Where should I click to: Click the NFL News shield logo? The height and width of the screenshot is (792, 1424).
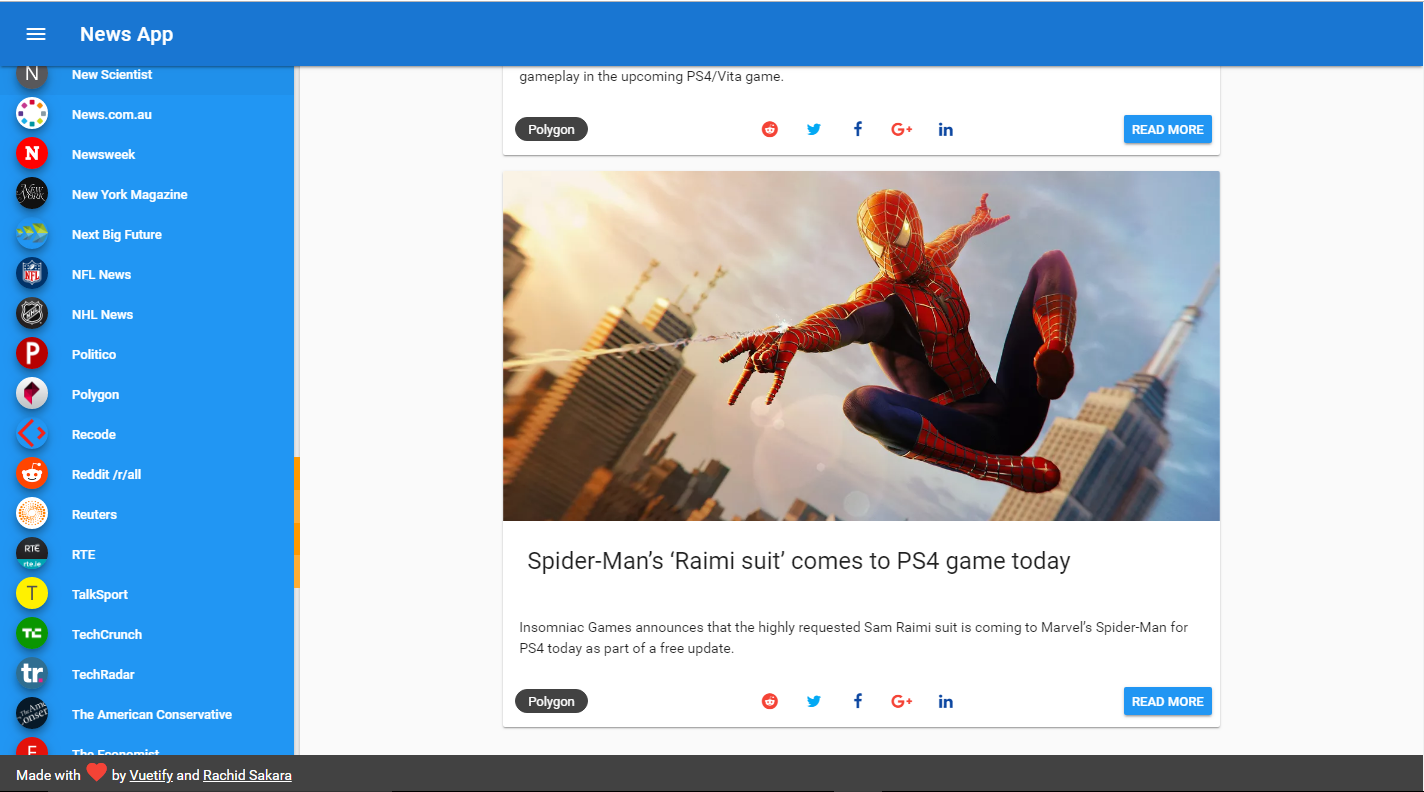click(32, 274)
